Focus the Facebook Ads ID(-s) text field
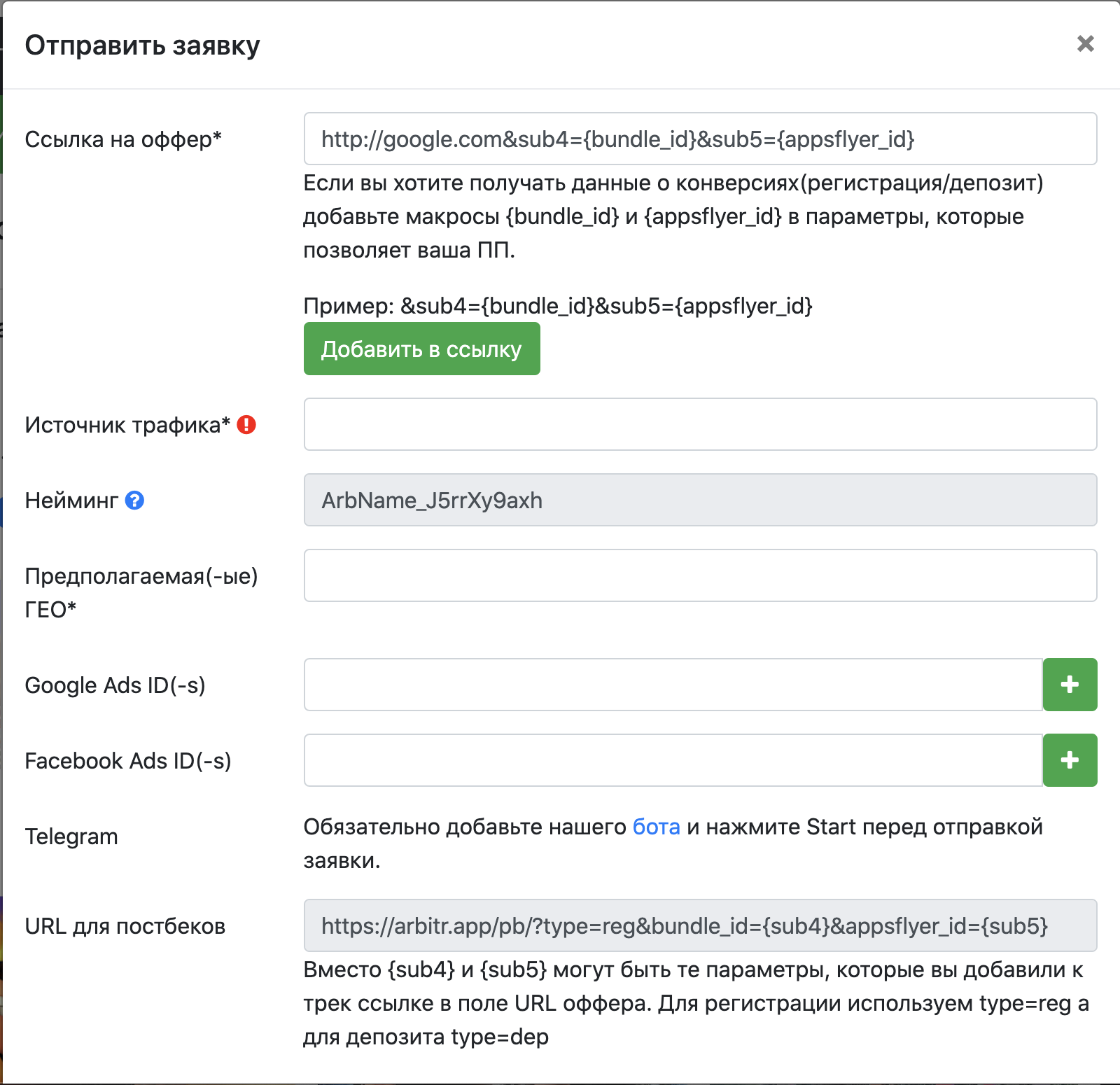The height and width of the screenshot is (1085, 1120). (x=673, y=760)
